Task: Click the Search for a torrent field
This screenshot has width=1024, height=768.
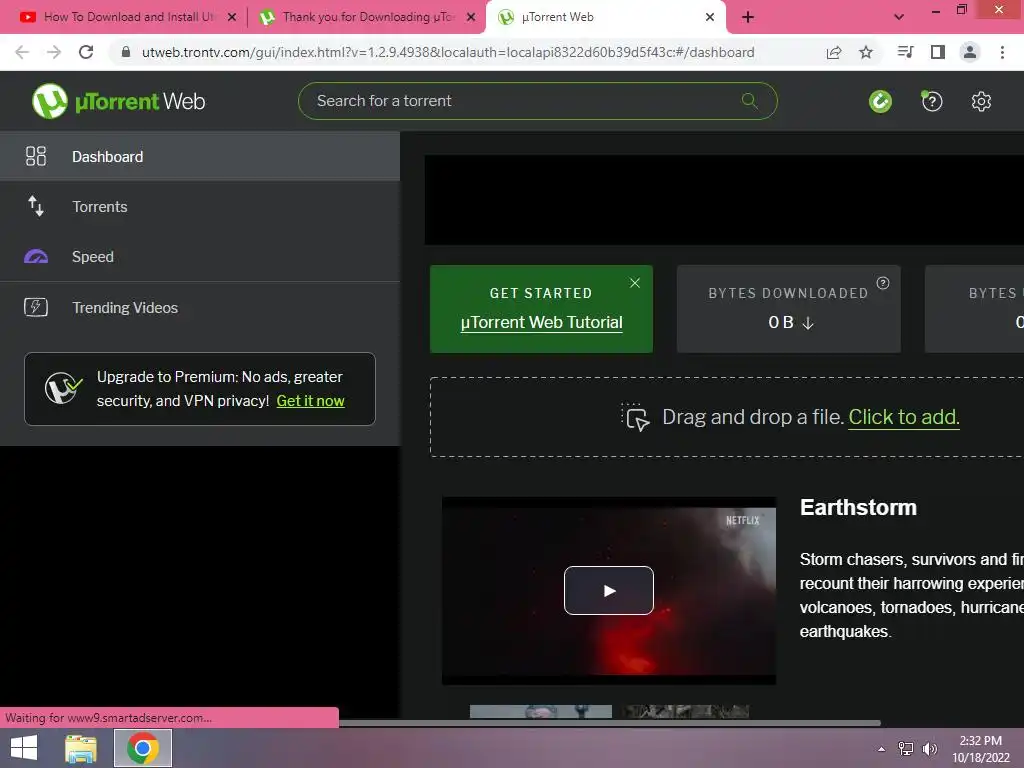Action: pyautogui.click(x=537, y=101)
